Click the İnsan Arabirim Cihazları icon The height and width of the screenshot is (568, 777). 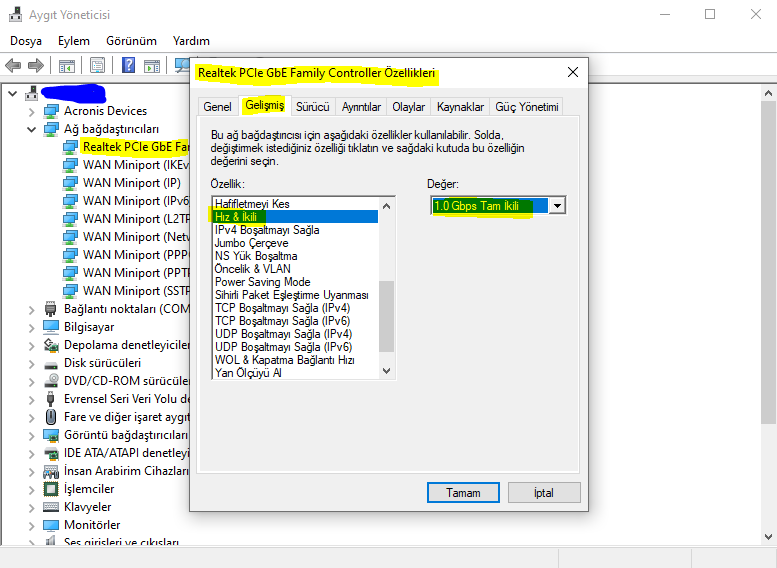(x=51, y=471)
